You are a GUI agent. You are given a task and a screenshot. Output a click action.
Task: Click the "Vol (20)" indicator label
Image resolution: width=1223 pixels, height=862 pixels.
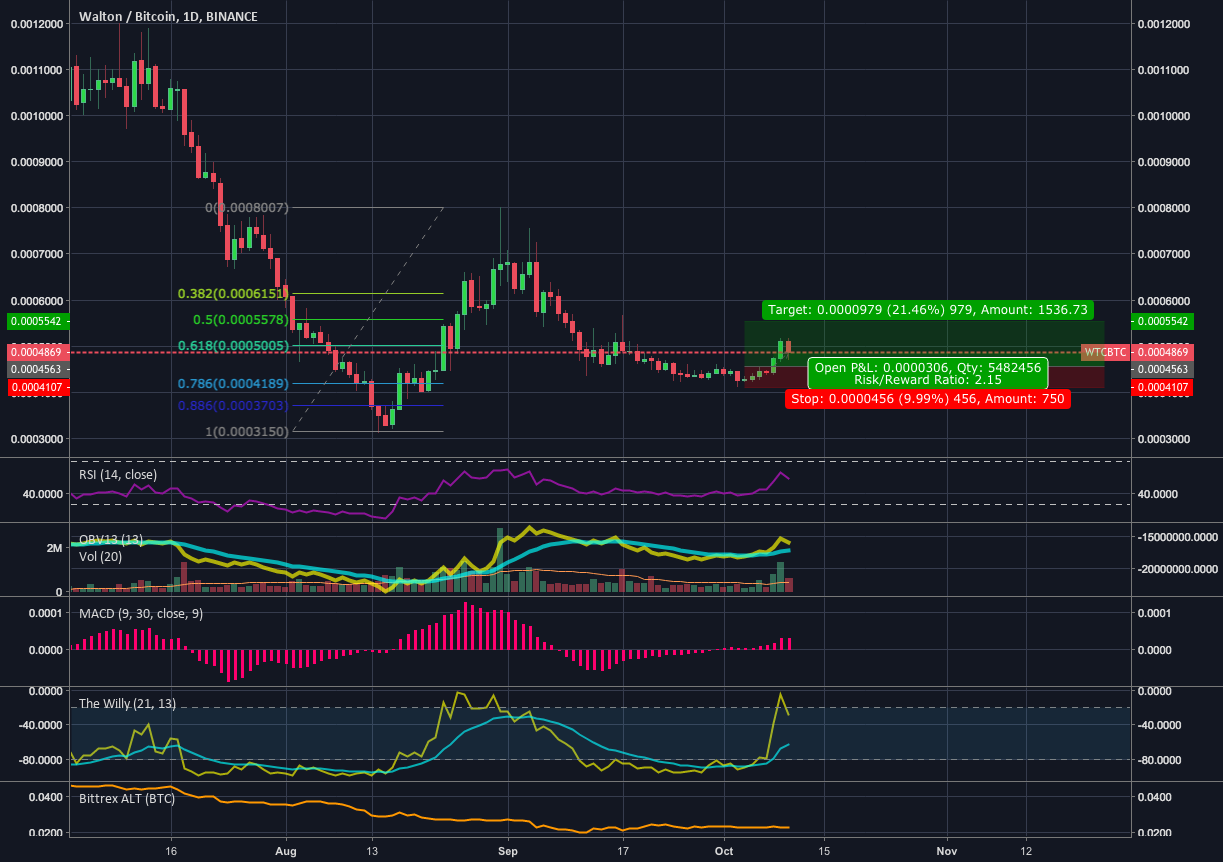(102, 556)
